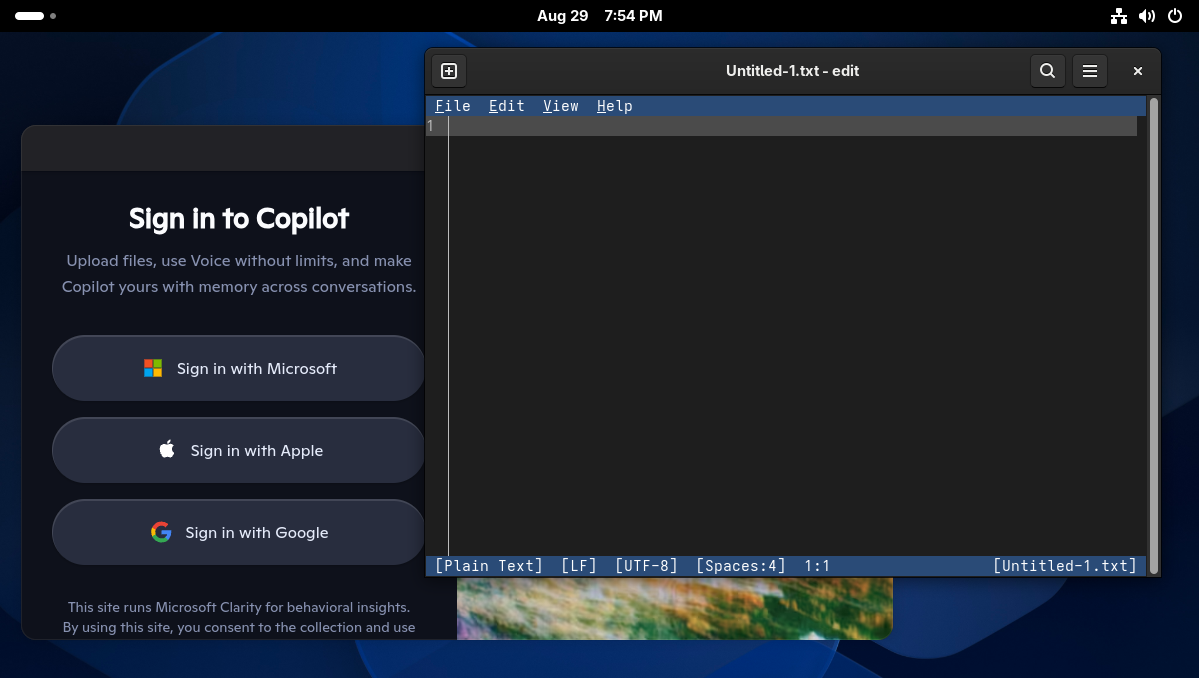Click the Microsoft logo icon
Image resolution: width=1199 pixels, height=678 pixels.
click(x=153, y=368)
